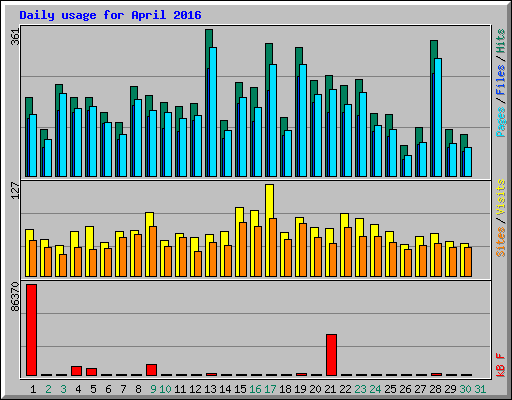The image size is (512, 400).
Task: Select day 26 on the x-axis
Action: coord(405,389)
